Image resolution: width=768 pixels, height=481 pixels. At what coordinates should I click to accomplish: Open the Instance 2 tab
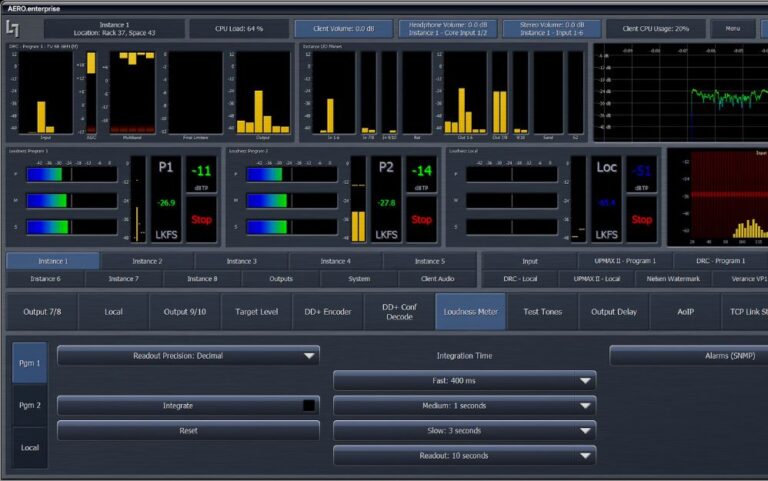pos(146,261)
